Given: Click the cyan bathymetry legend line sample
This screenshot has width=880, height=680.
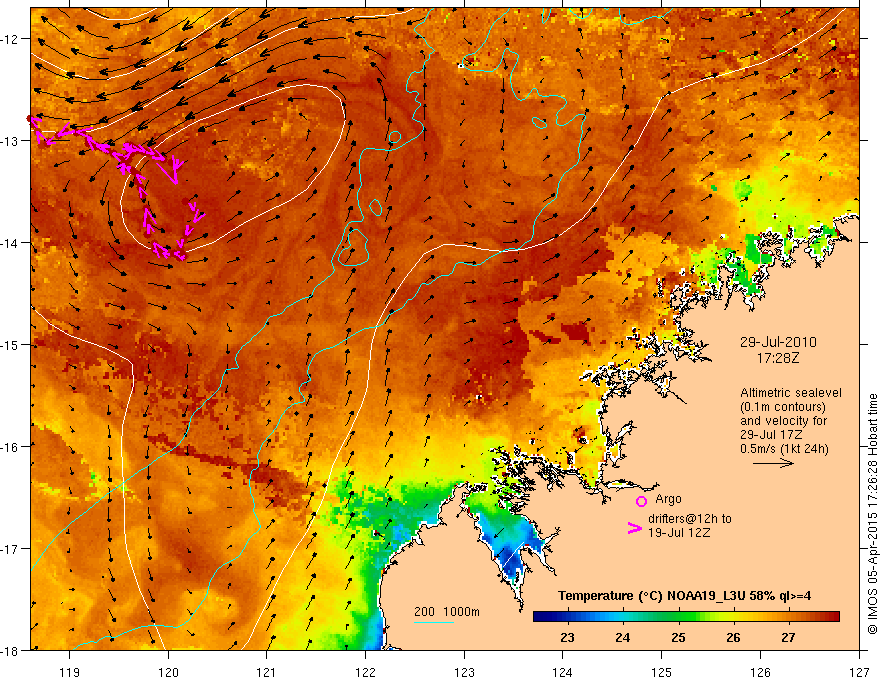Looking at the screenshot, I should tap(434, 622).
